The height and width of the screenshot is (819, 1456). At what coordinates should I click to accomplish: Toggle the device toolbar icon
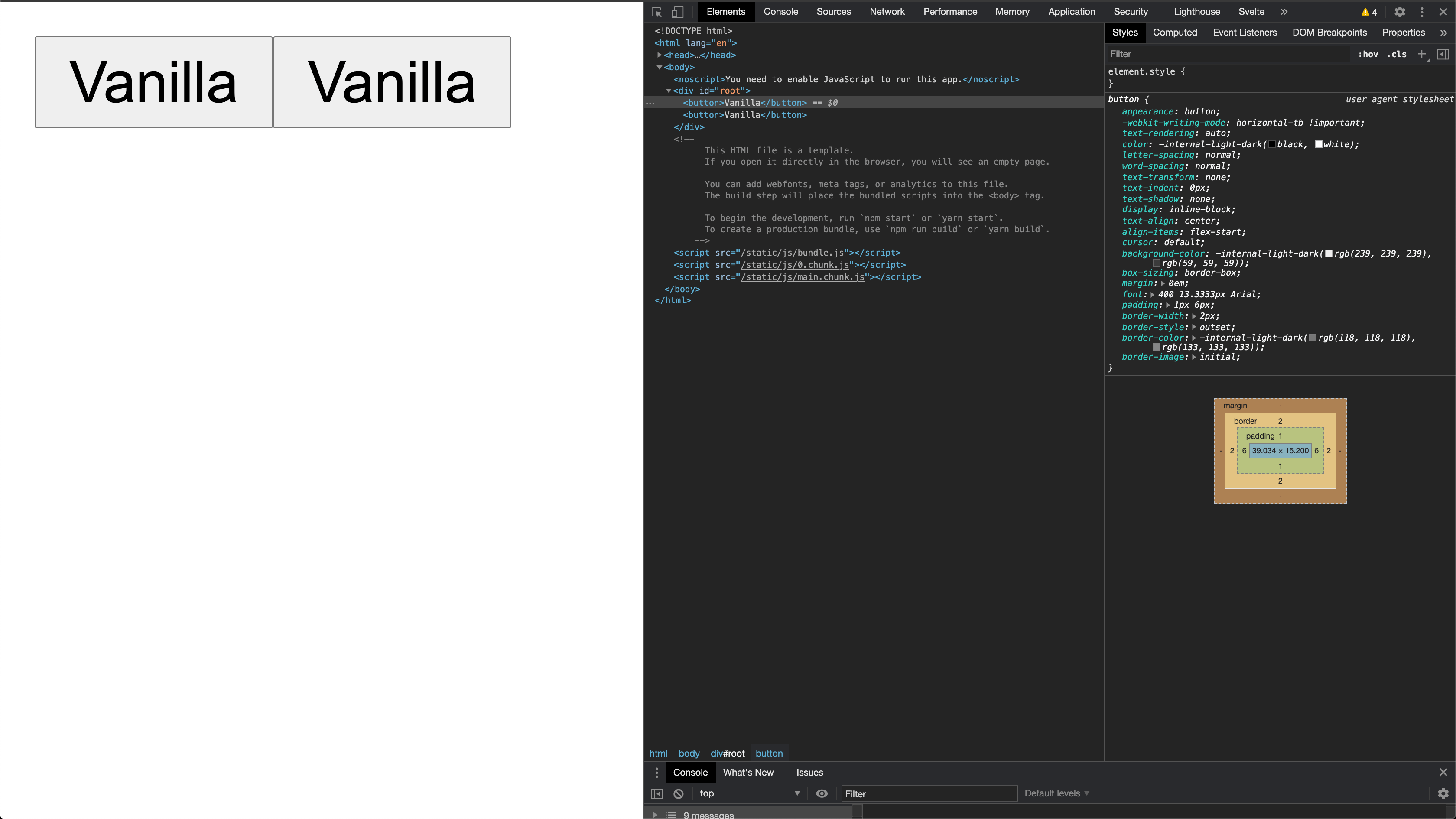click(x=677, y=12)
